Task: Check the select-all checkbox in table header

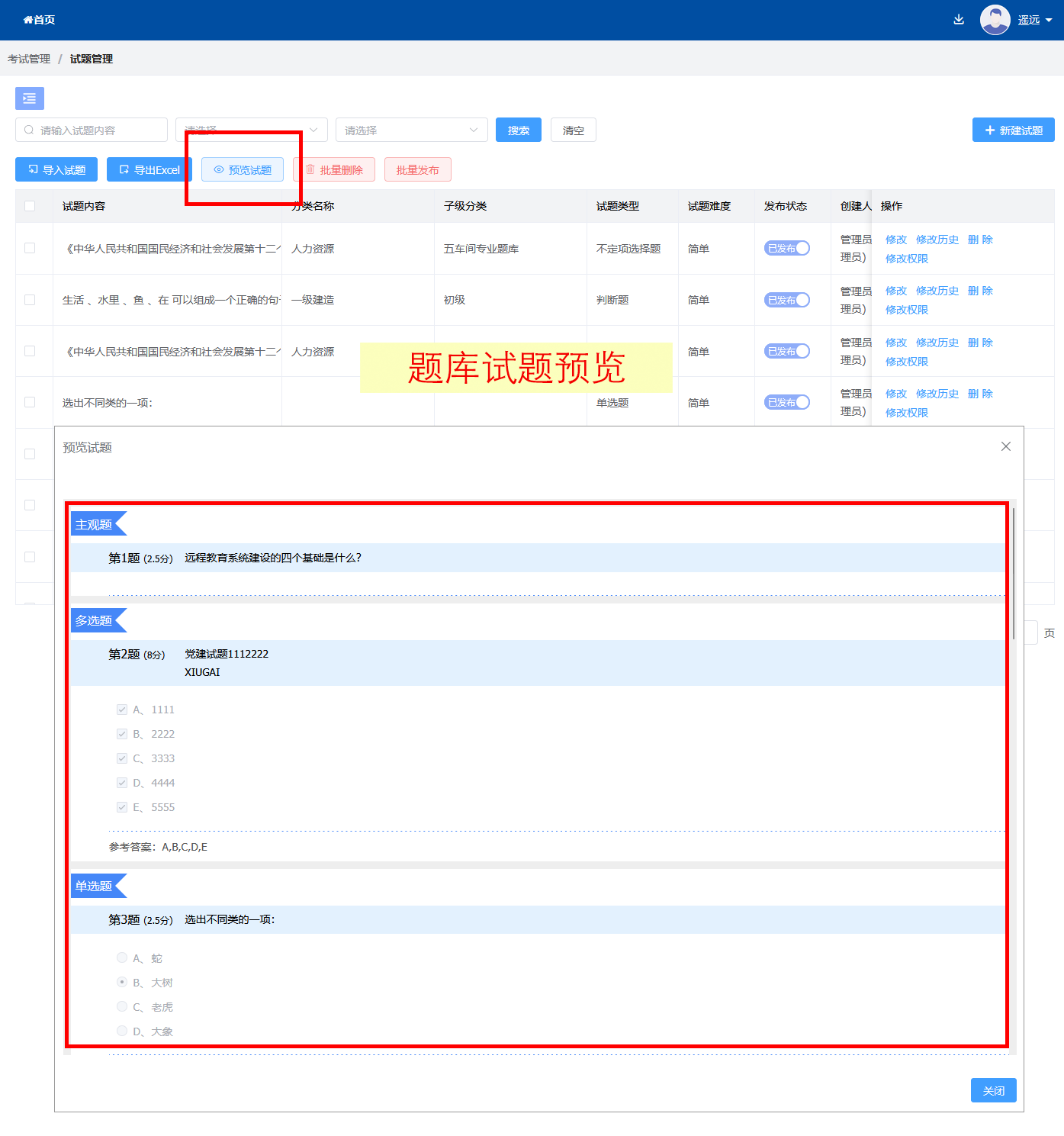Action: [30, 206]
